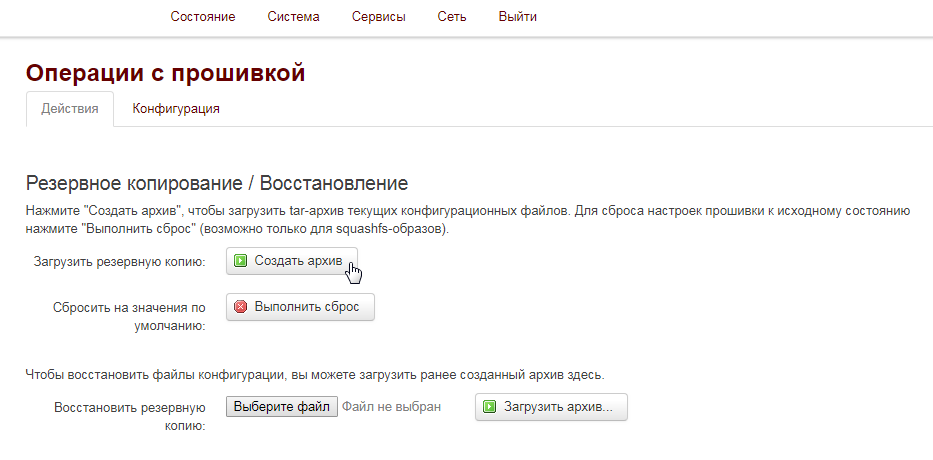Image resolution: width=933 pixels, height=460 pixels.
Task: Open the Сервисы menu
Action: click(x=378, y=17)
